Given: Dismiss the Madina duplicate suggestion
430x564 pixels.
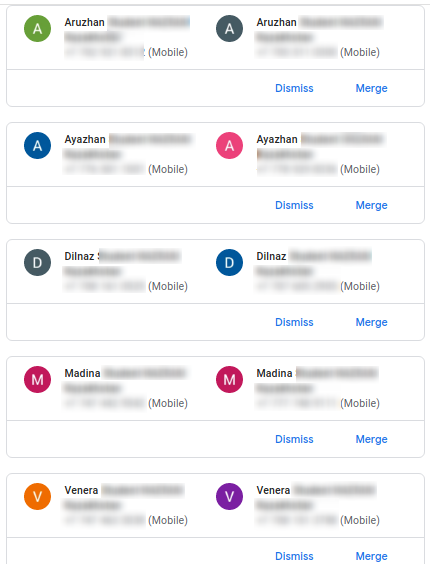Looking at the screenshot, I should pos(294,439).
